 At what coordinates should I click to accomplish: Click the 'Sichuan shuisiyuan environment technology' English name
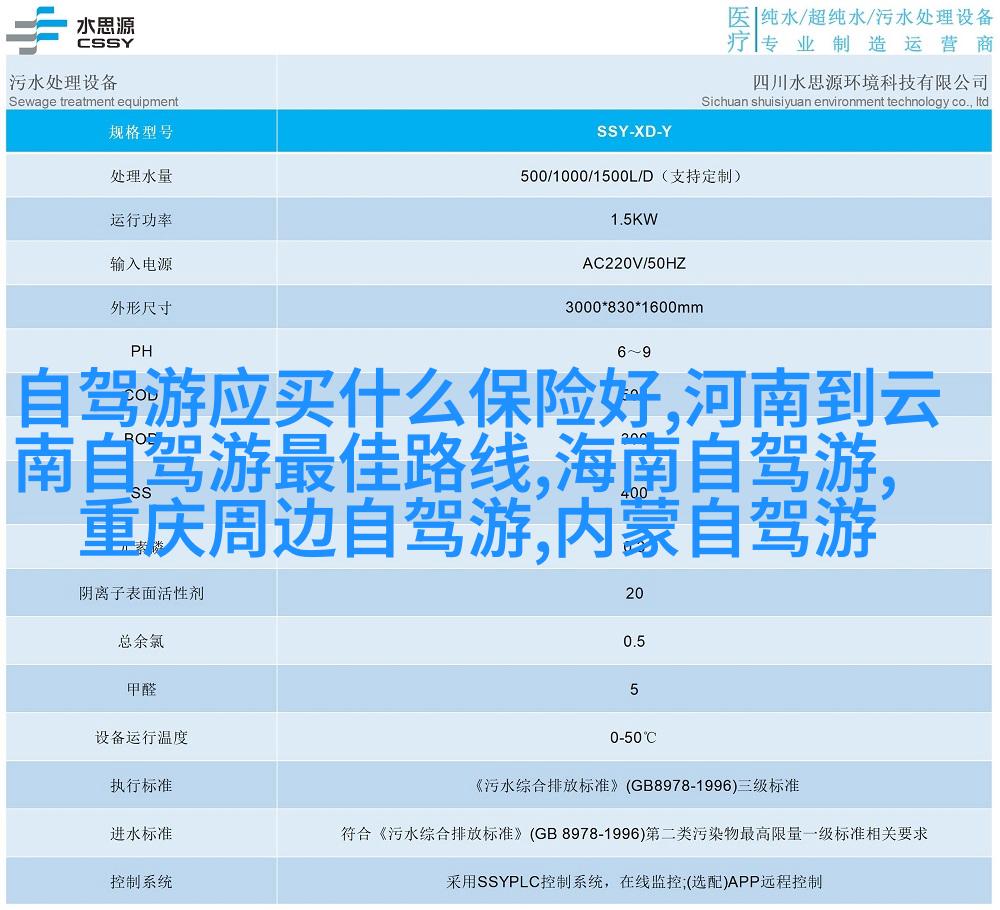pos(844,101)
